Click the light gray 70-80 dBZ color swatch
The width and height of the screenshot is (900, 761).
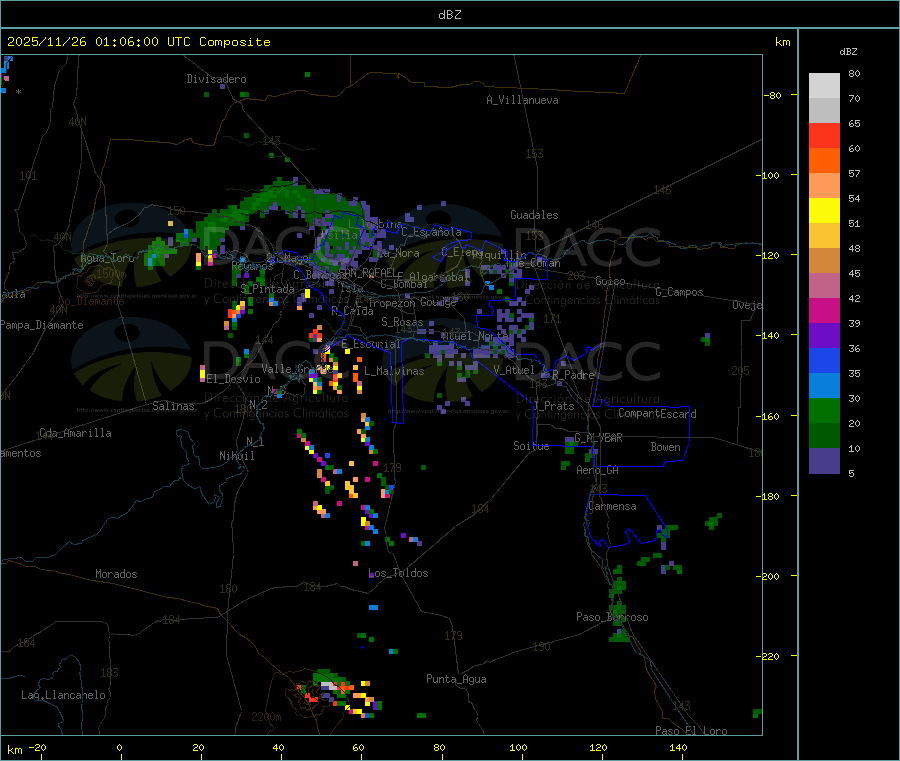824,86
